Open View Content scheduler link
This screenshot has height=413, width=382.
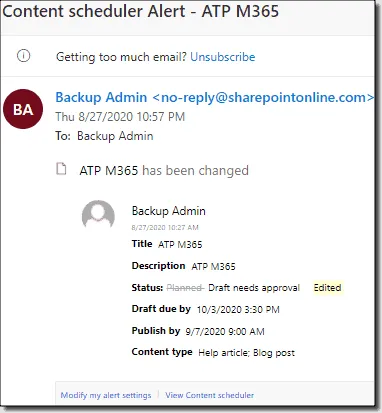(x=210, y=395)
